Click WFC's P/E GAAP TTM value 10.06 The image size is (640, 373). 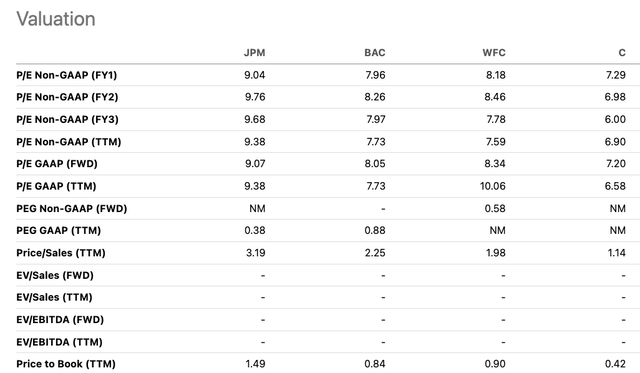click(493, 186)
